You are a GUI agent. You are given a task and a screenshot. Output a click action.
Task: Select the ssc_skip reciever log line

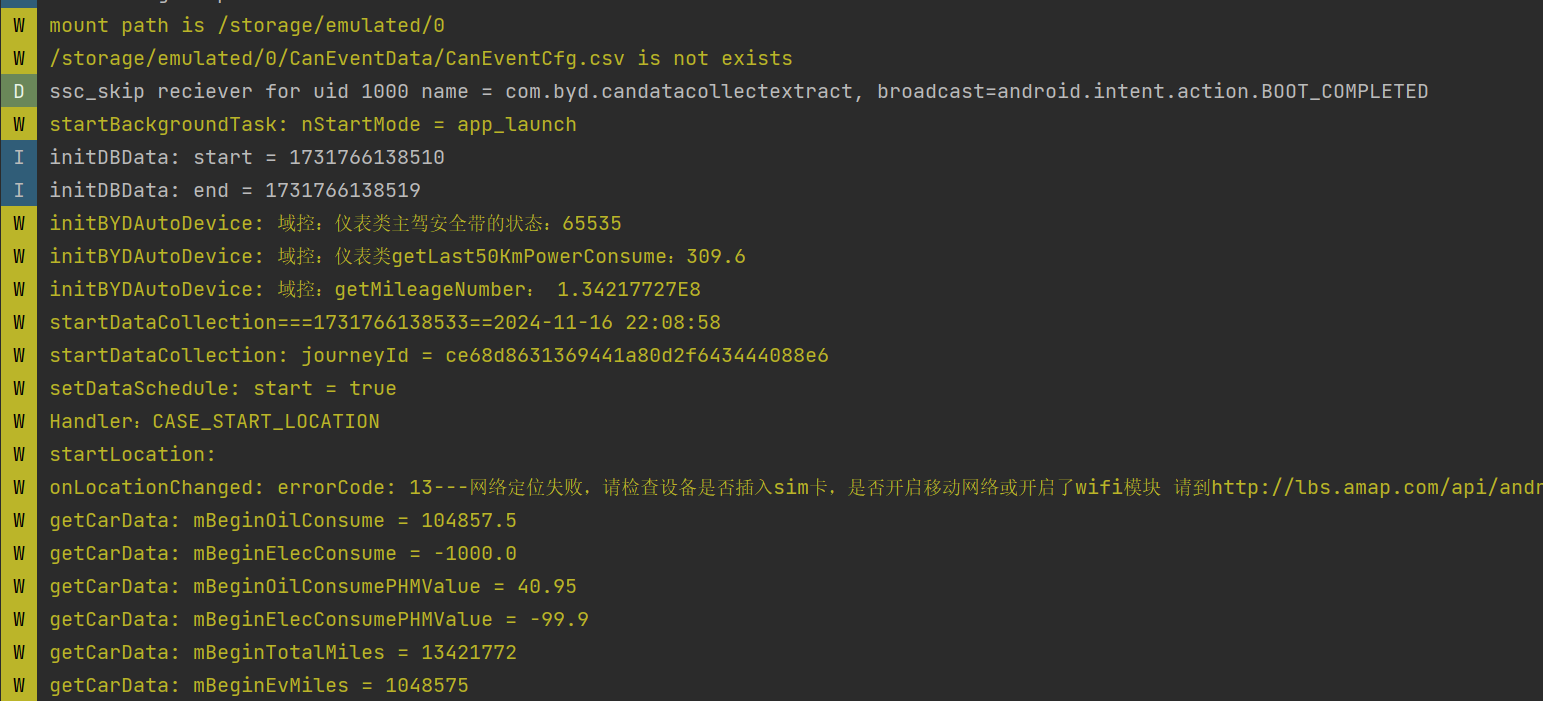coord(738,92)
